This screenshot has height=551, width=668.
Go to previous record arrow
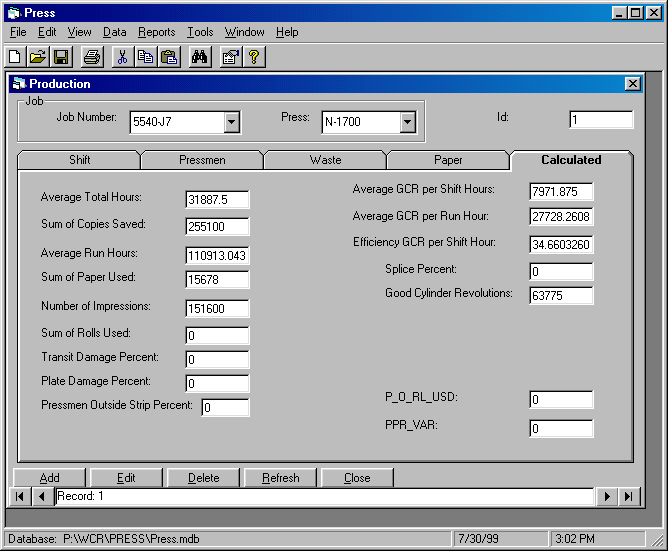coord(42,496)
